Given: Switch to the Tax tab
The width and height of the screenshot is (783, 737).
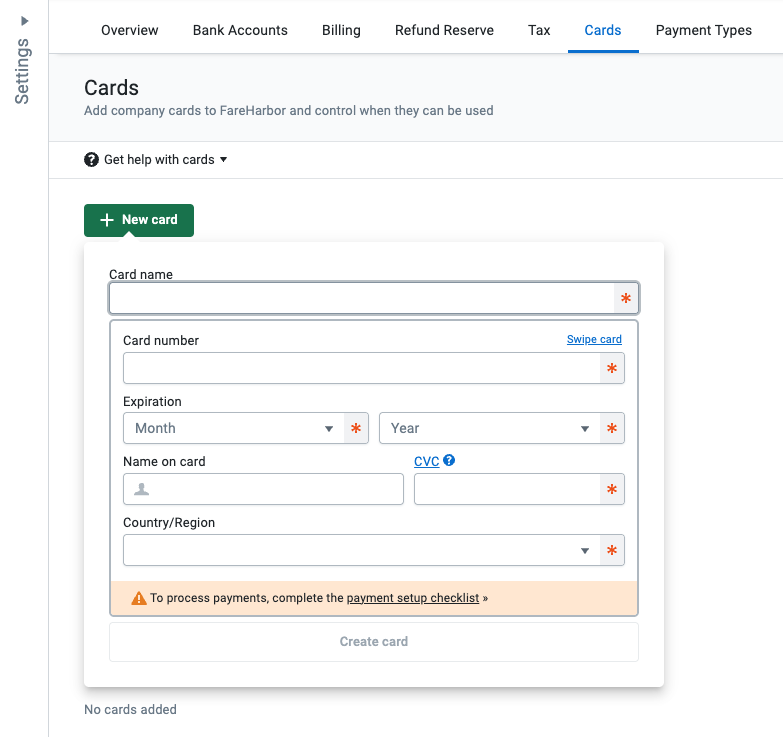Looking at the screenshot, I should tap(539, 30).
